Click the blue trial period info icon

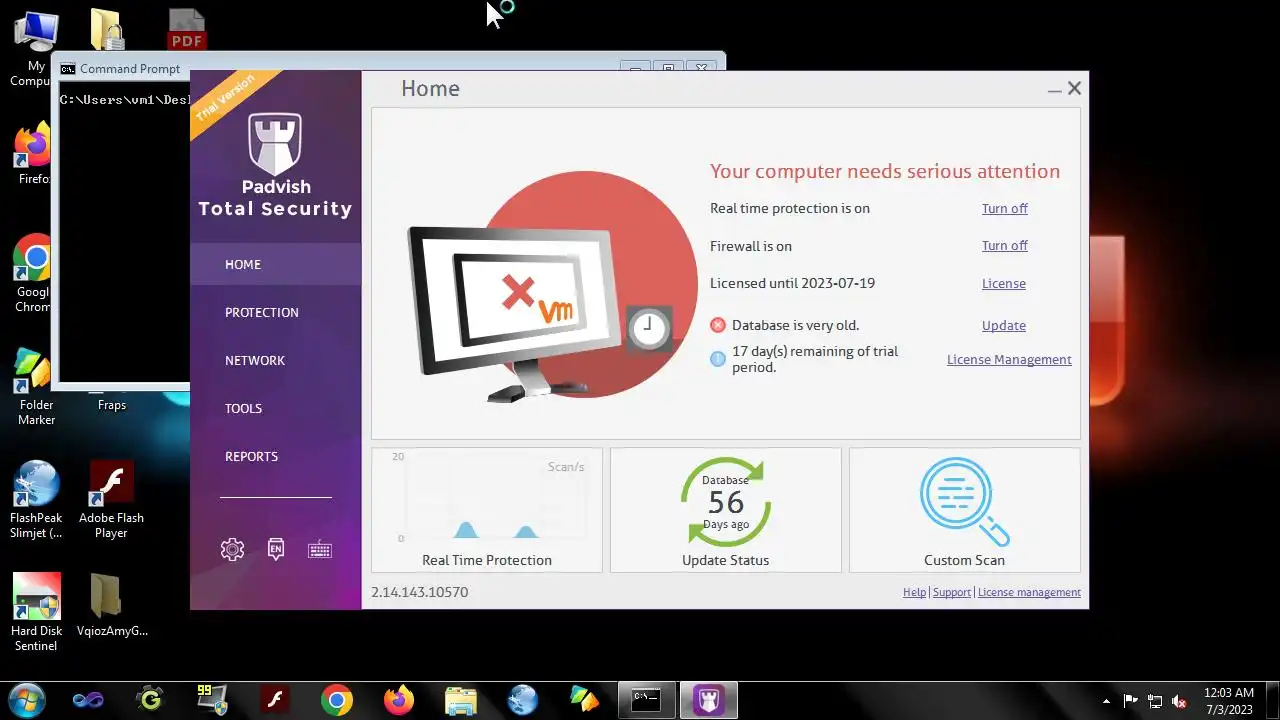(718, 358)
